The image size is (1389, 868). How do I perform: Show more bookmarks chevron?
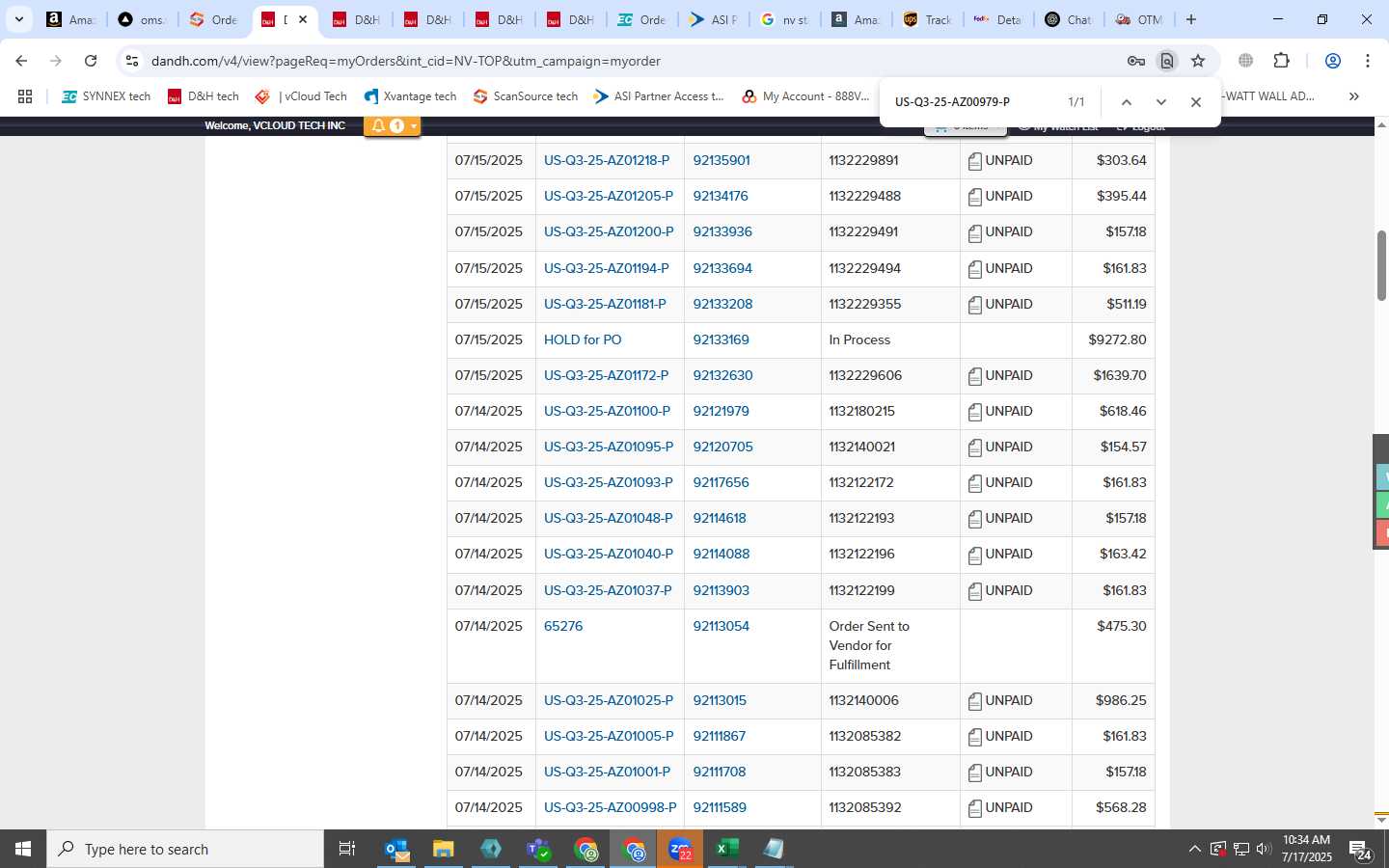coord(1353,96)
